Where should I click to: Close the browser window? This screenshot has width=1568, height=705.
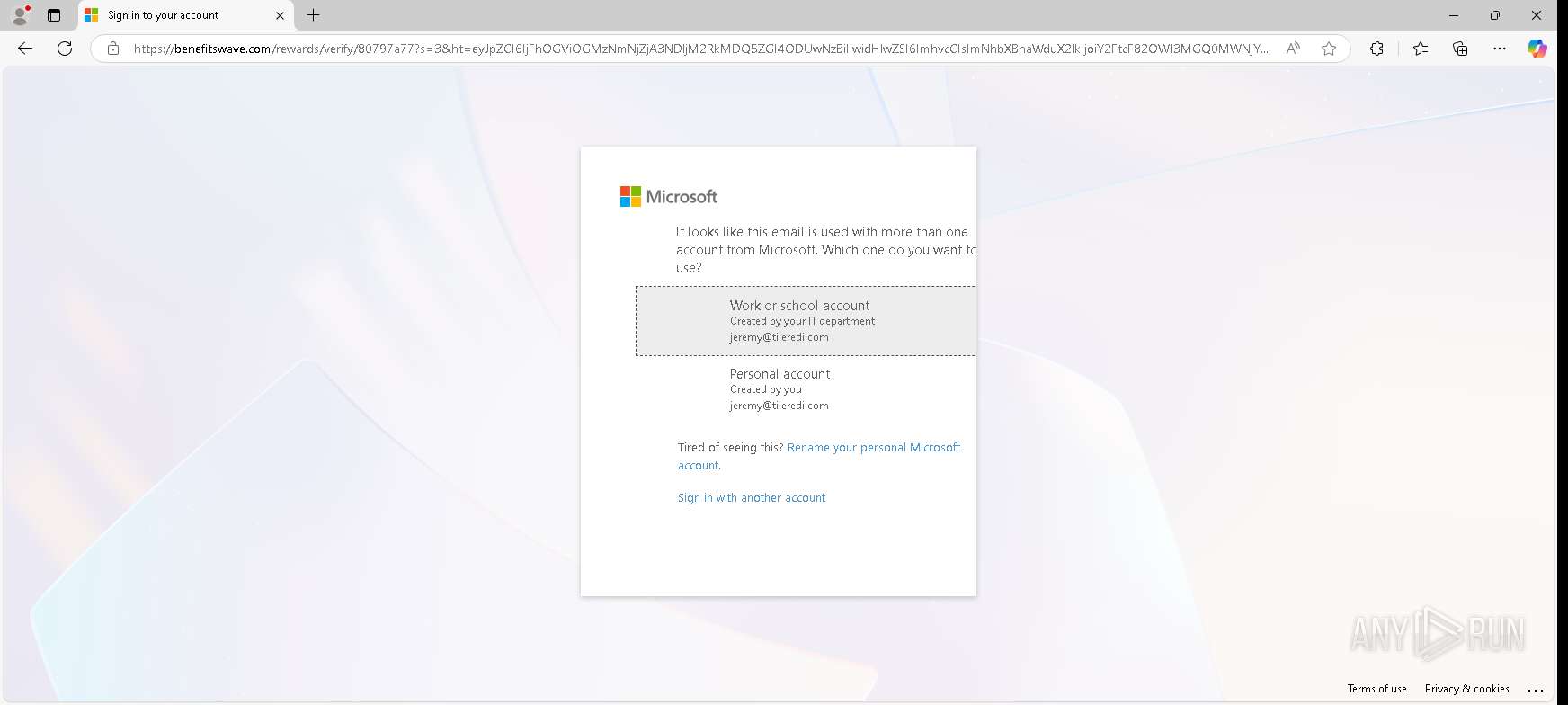coord(1537,15)
